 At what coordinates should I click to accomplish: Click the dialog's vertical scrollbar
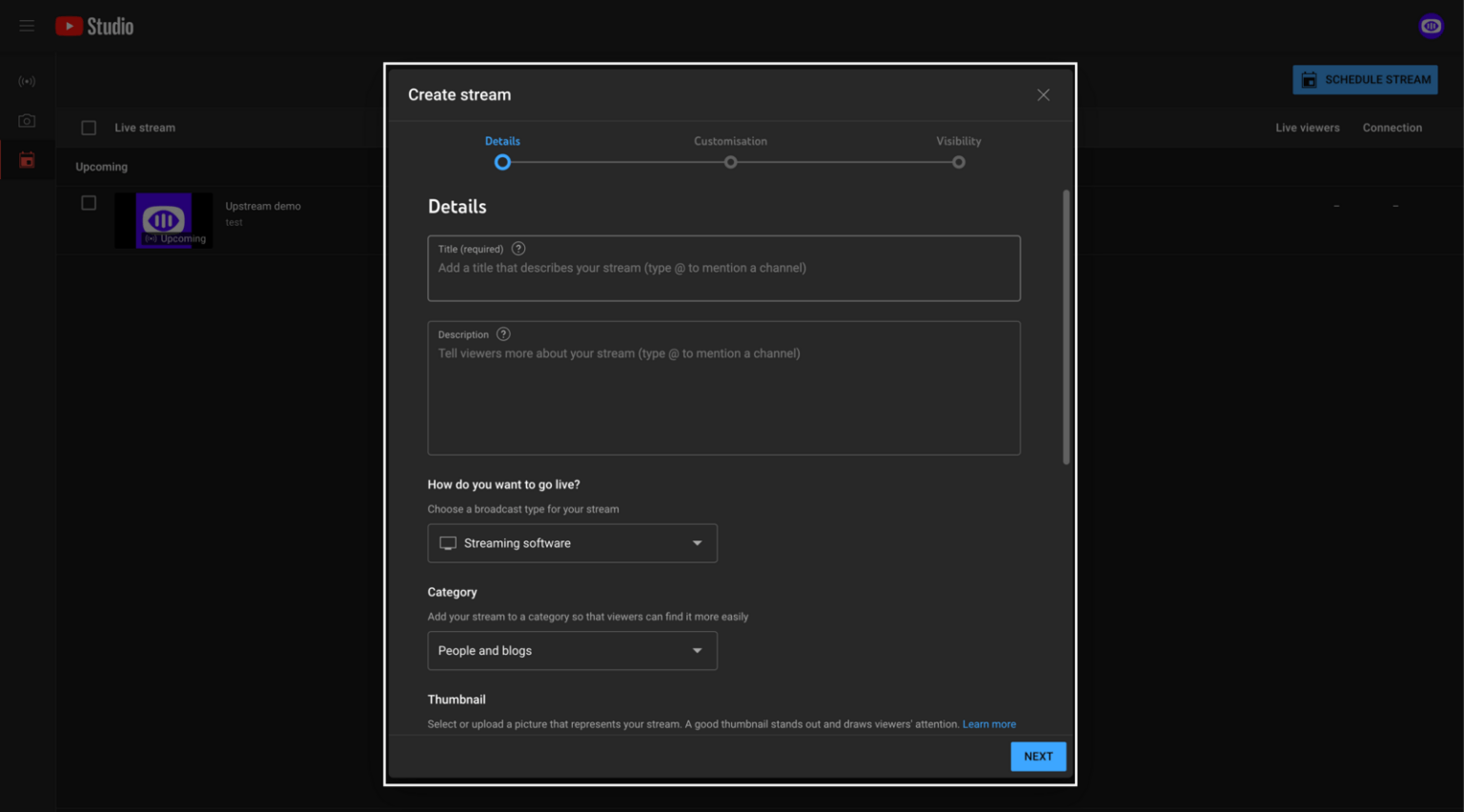(x=1066, y=327)
